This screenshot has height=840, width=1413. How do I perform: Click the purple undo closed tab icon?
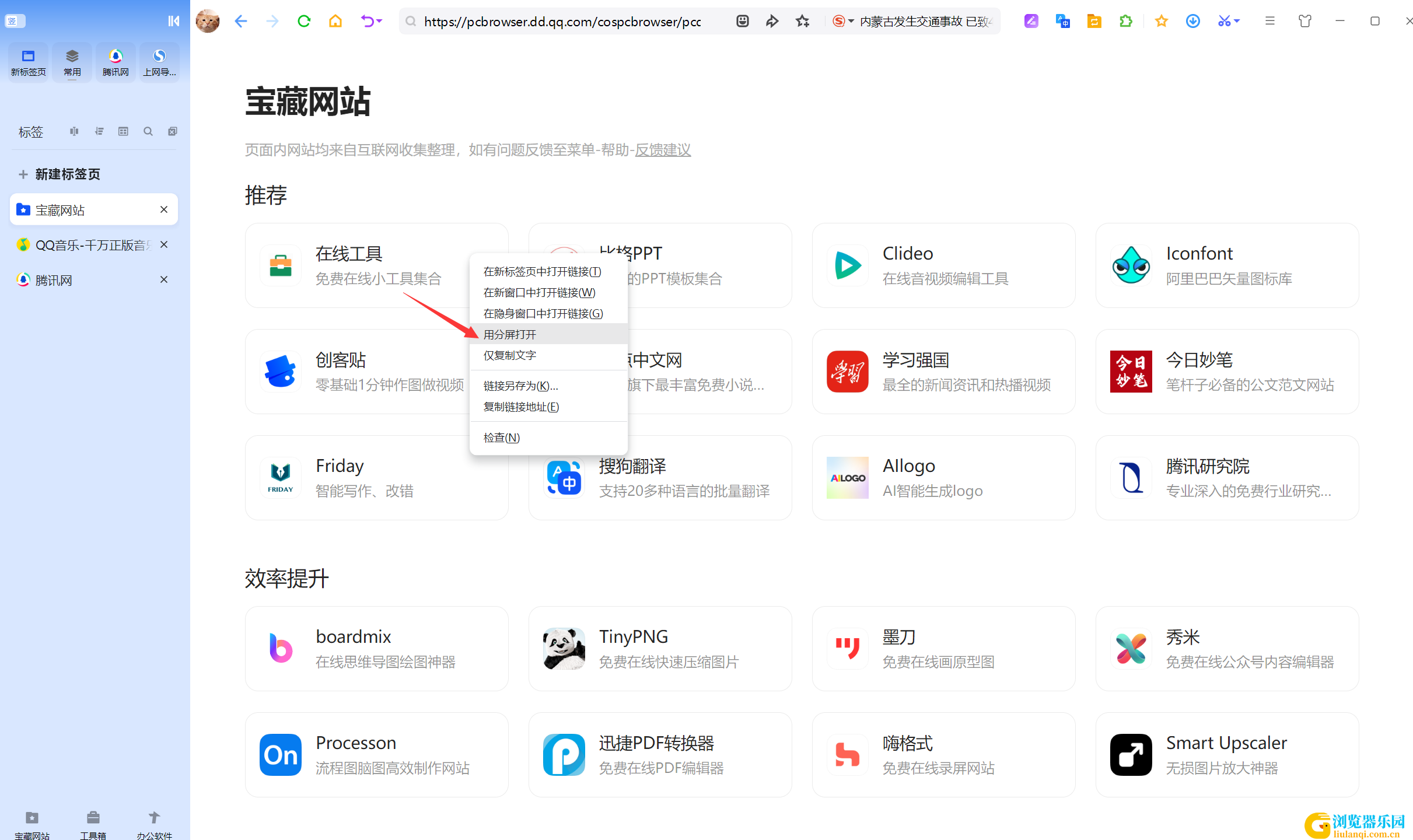click(x=366, y=21)
